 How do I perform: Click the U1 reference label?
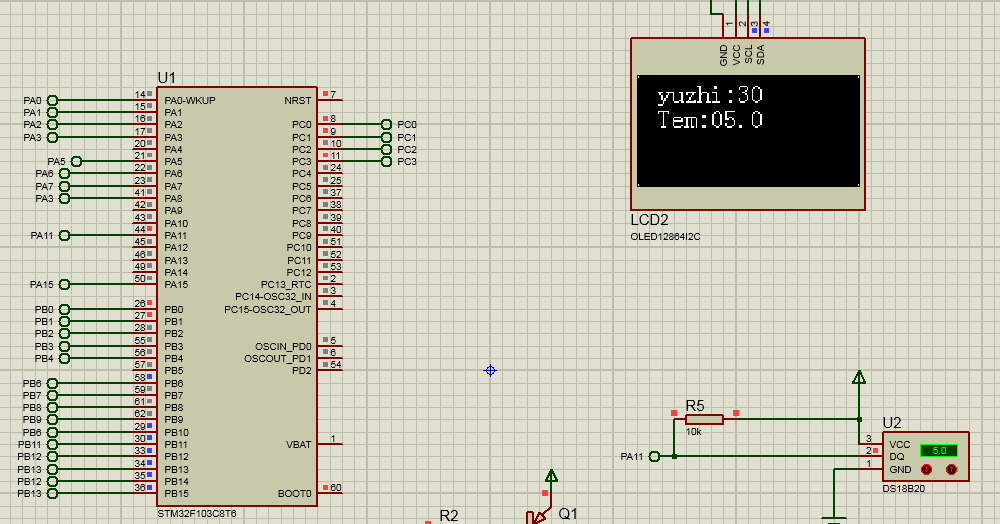(166, 78)
